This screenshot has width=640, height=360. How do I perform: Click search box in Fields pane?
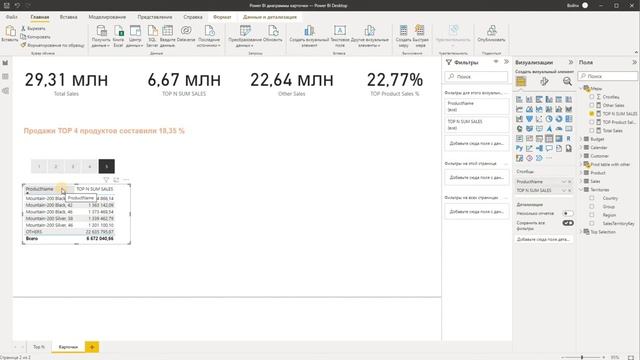pyautogui.click(x=608, y=76)
